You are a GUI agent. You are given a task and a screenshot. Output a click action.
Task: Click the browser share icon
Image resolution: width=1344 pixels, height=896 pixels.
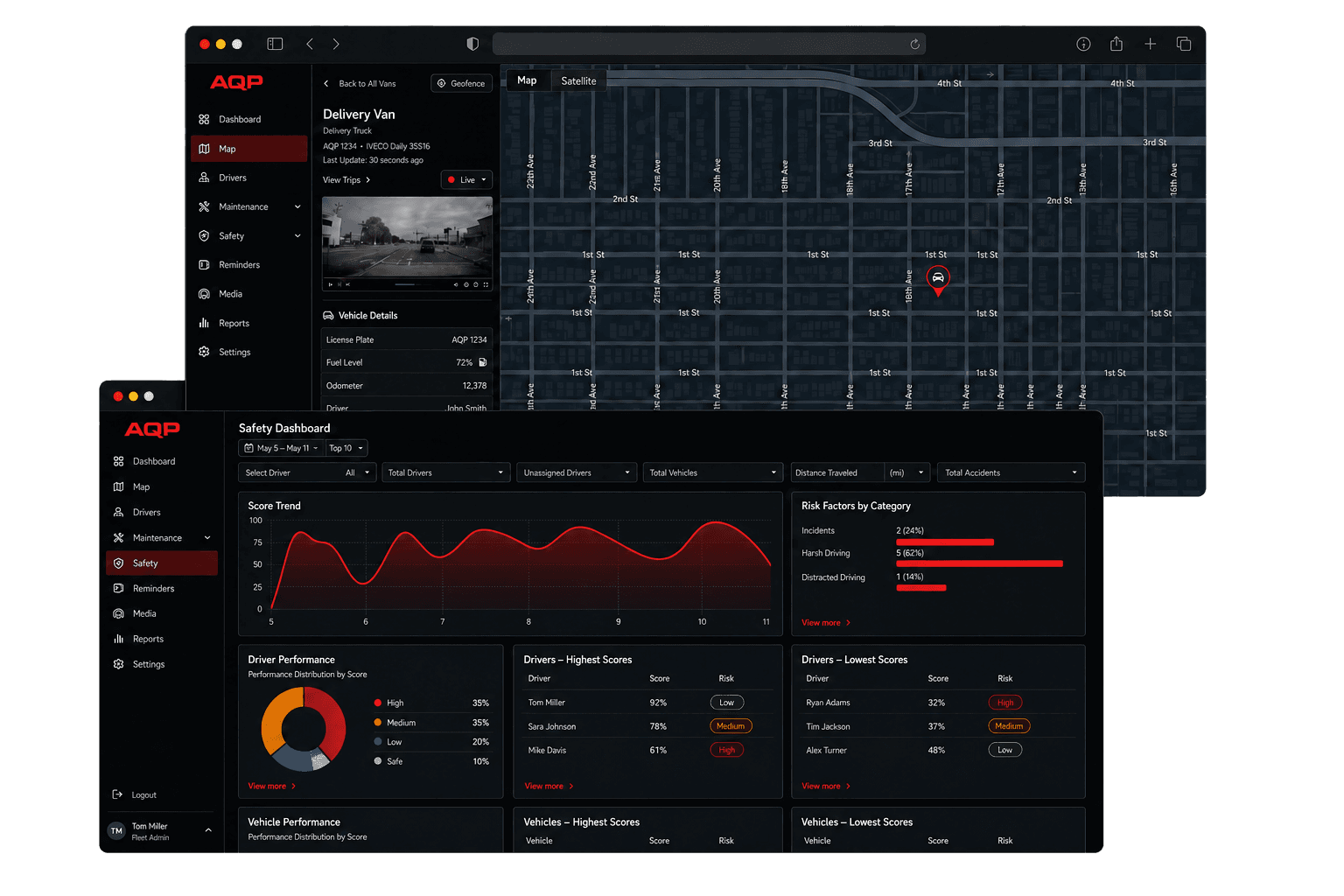(x=1116, y=44)
